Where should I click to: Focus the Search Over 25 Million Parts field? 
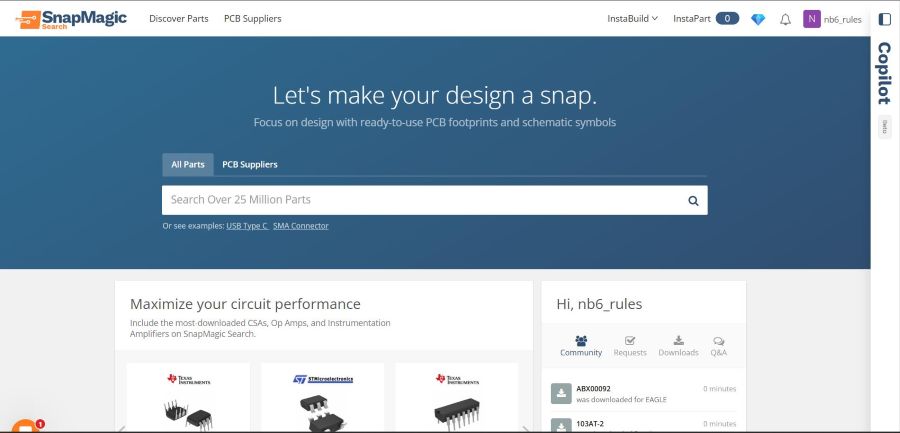click(420, 200)
